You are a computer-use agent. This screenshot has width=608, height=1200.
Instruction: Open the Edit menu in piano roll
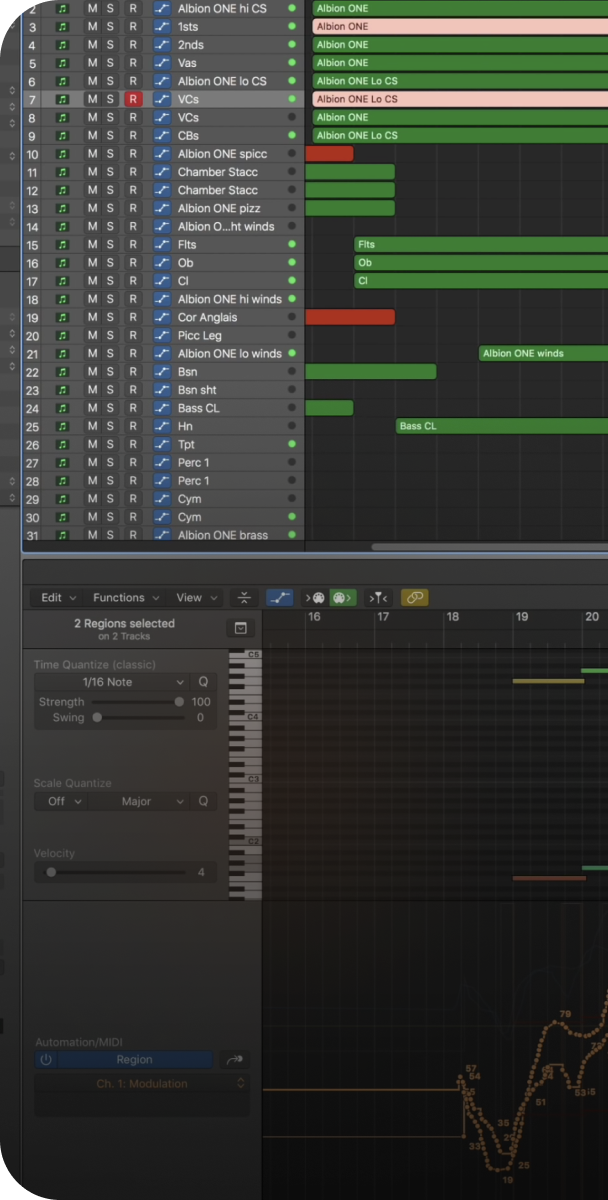pos(59,598)
